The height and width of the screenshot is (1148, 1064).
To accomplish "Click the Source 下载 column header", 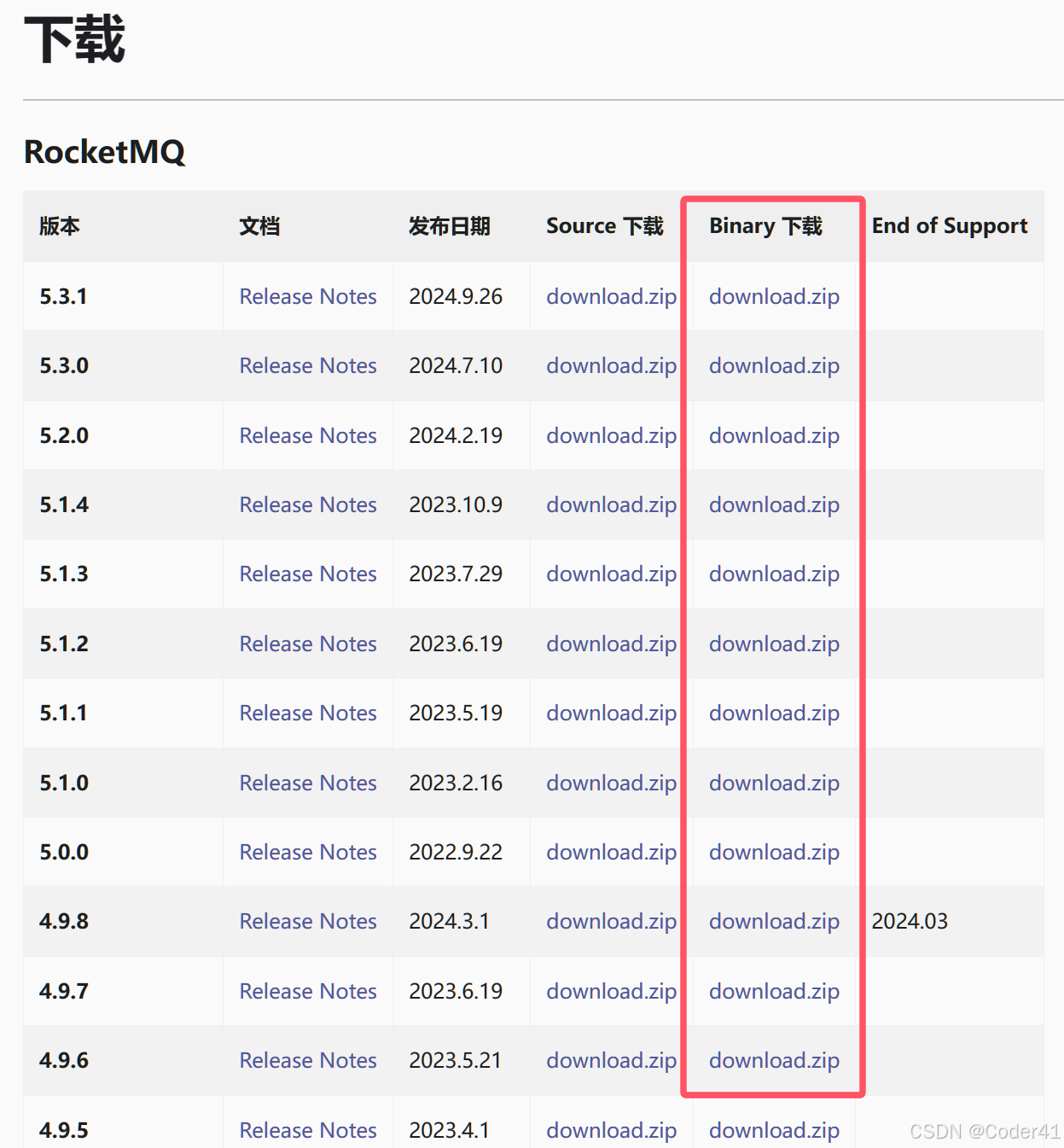I will 605,226.
